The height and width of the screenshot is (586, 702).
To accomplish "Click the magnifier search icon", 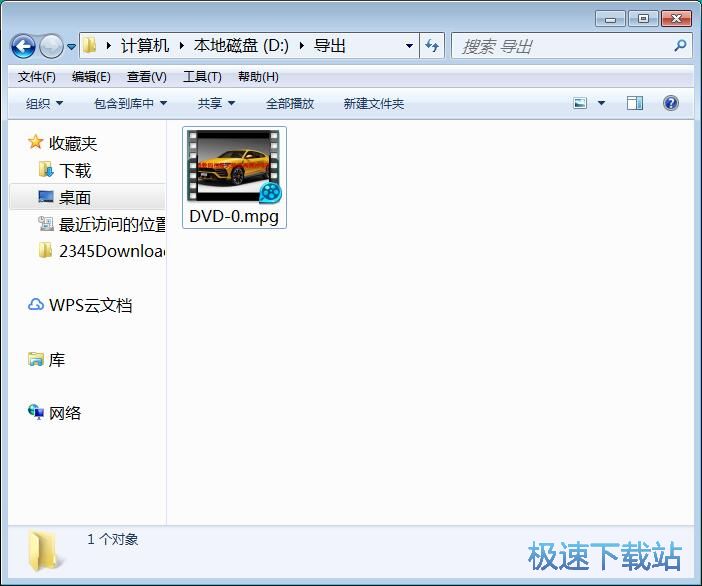I will click(680, 45).
